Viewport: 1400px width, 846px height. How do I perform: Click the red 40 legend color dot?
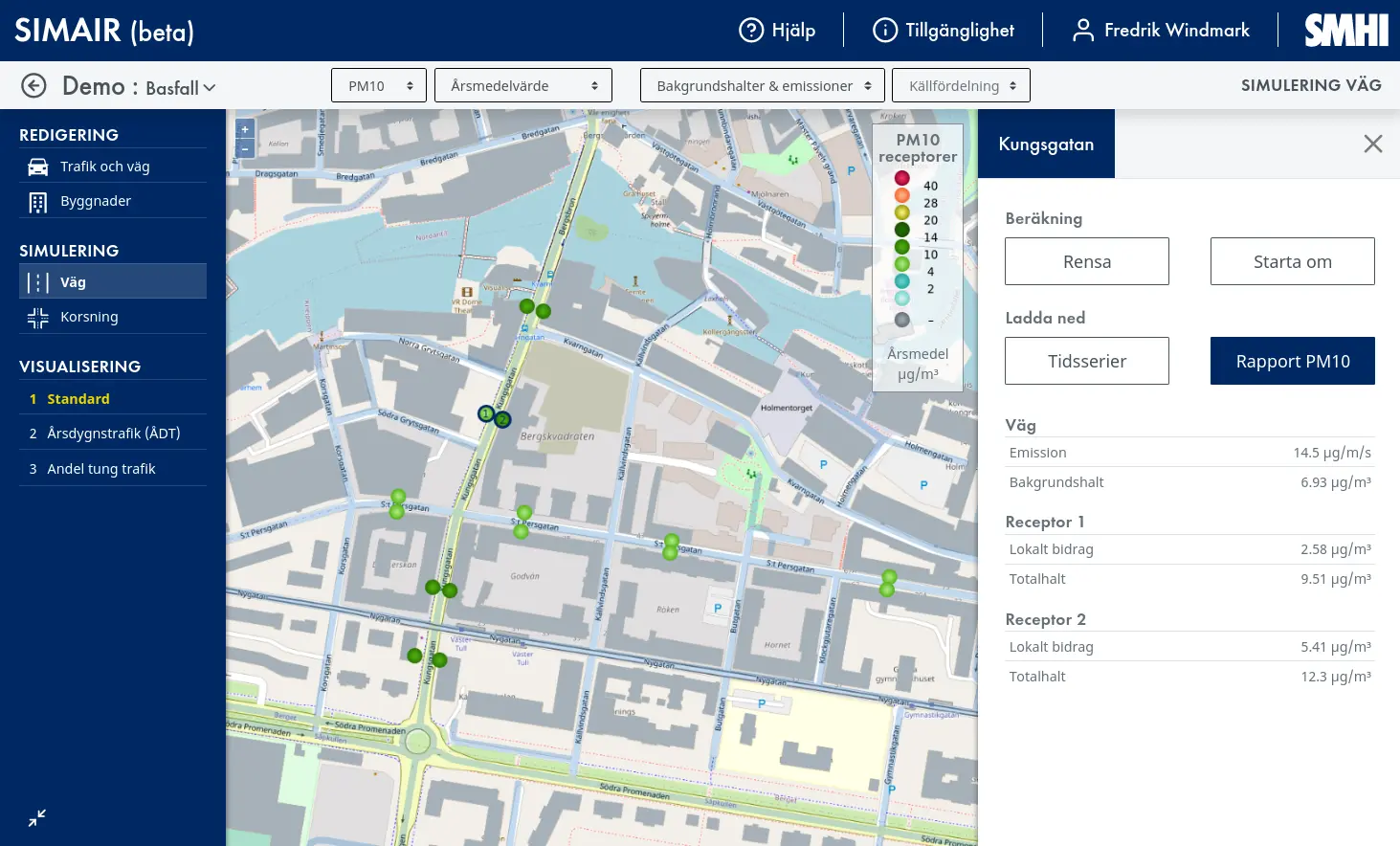pyautogui.click(x=901, y=178)
